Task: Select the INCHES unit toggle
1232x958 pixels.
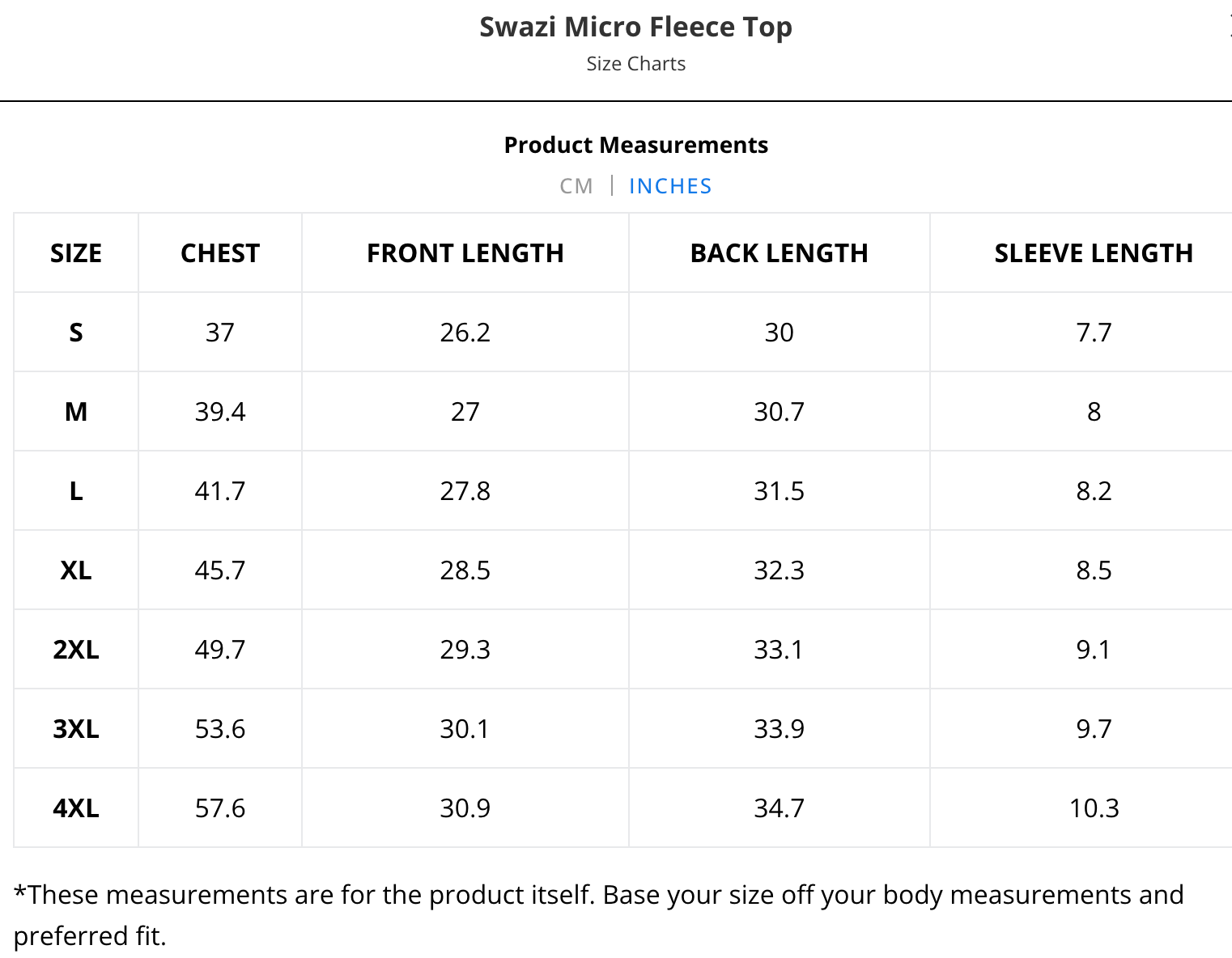Action: point(670,186)
